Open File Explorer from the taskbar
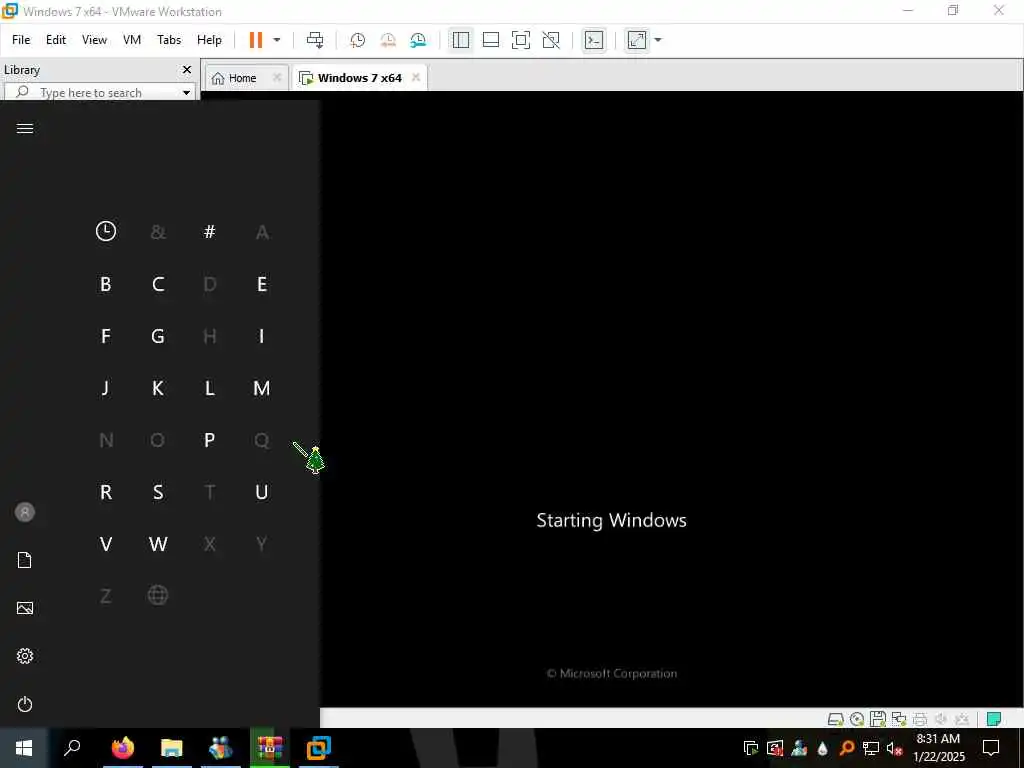Image resolution: width=1024 pixels, height=768 pixels. coord(171,747)
